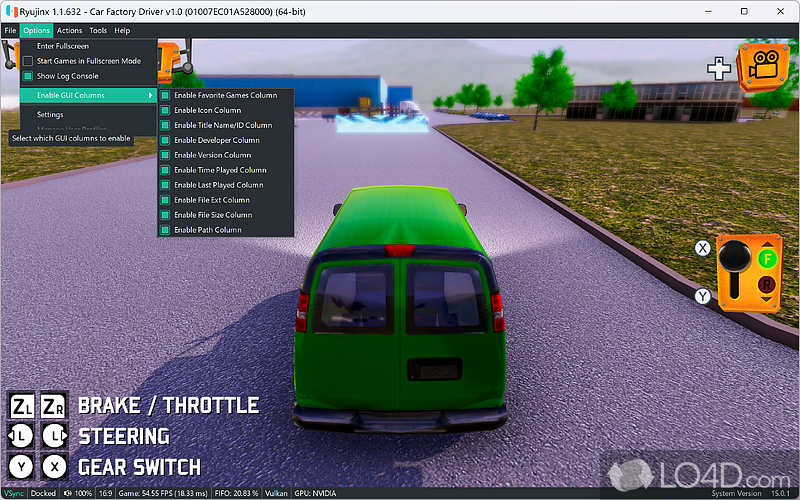The width and height of the screenshot is (800, 500).
Task: Click the green van
Action: [399, 310]
